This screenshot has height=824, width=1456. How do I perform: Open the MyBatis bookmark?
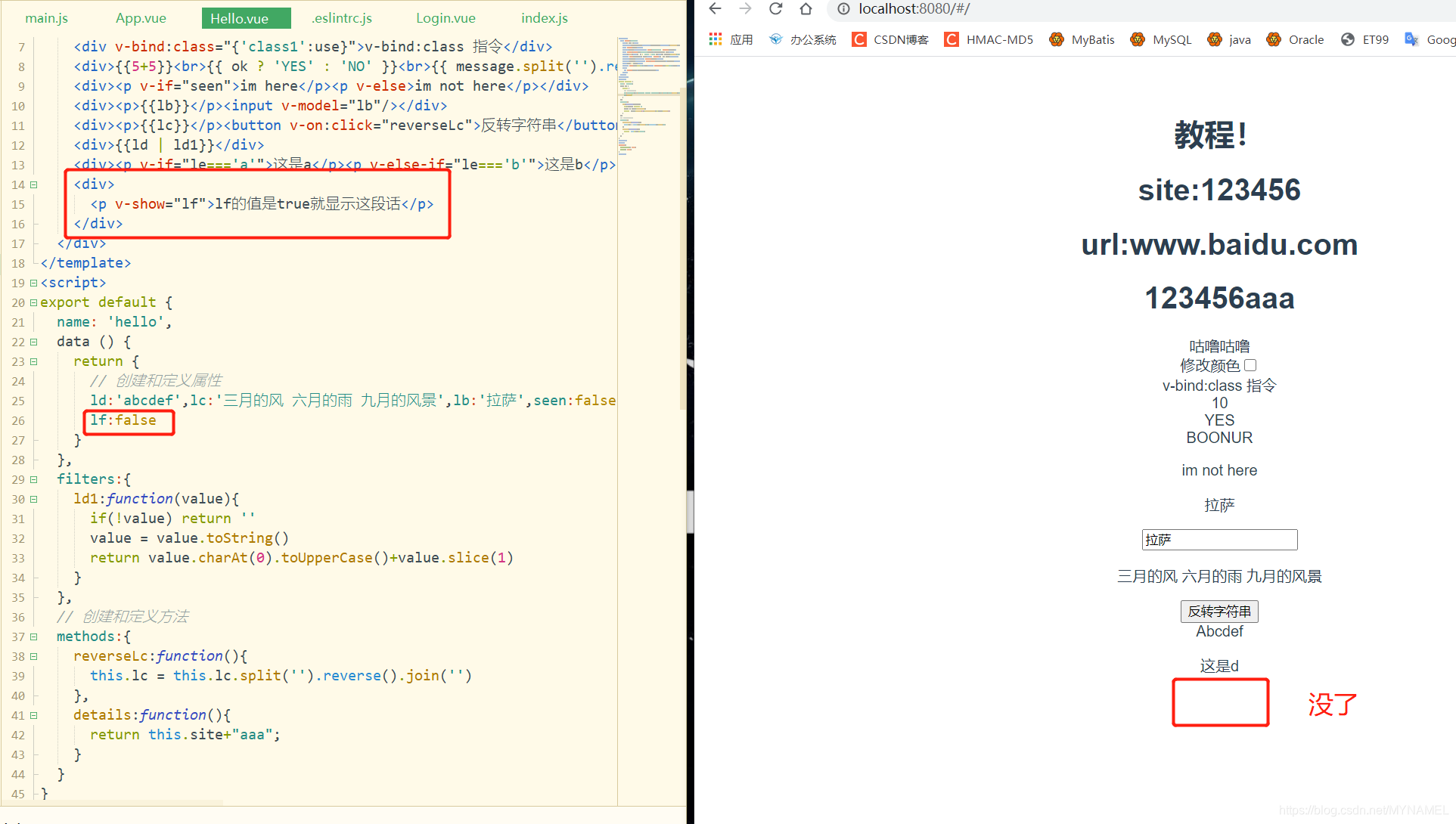point(1082,39)
